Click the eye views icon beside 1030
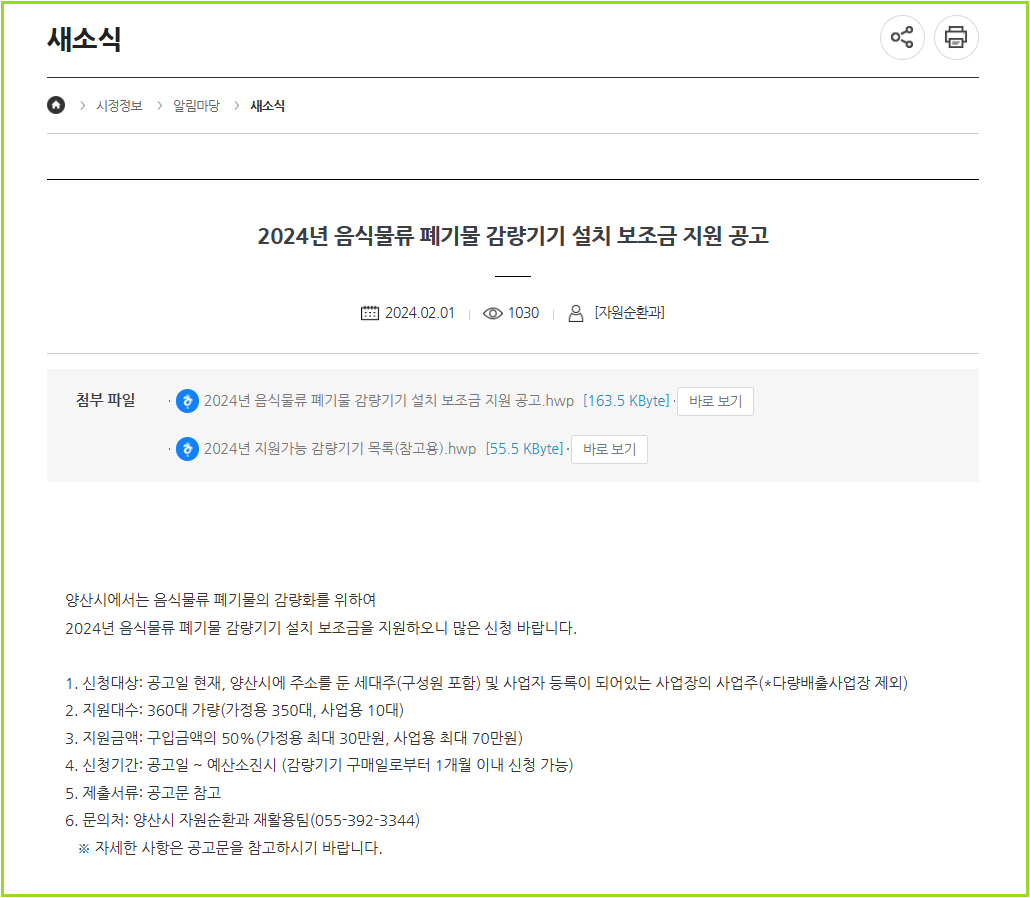Image resolution: width=1030 pixels, height=898 pixels. [493, 313]
